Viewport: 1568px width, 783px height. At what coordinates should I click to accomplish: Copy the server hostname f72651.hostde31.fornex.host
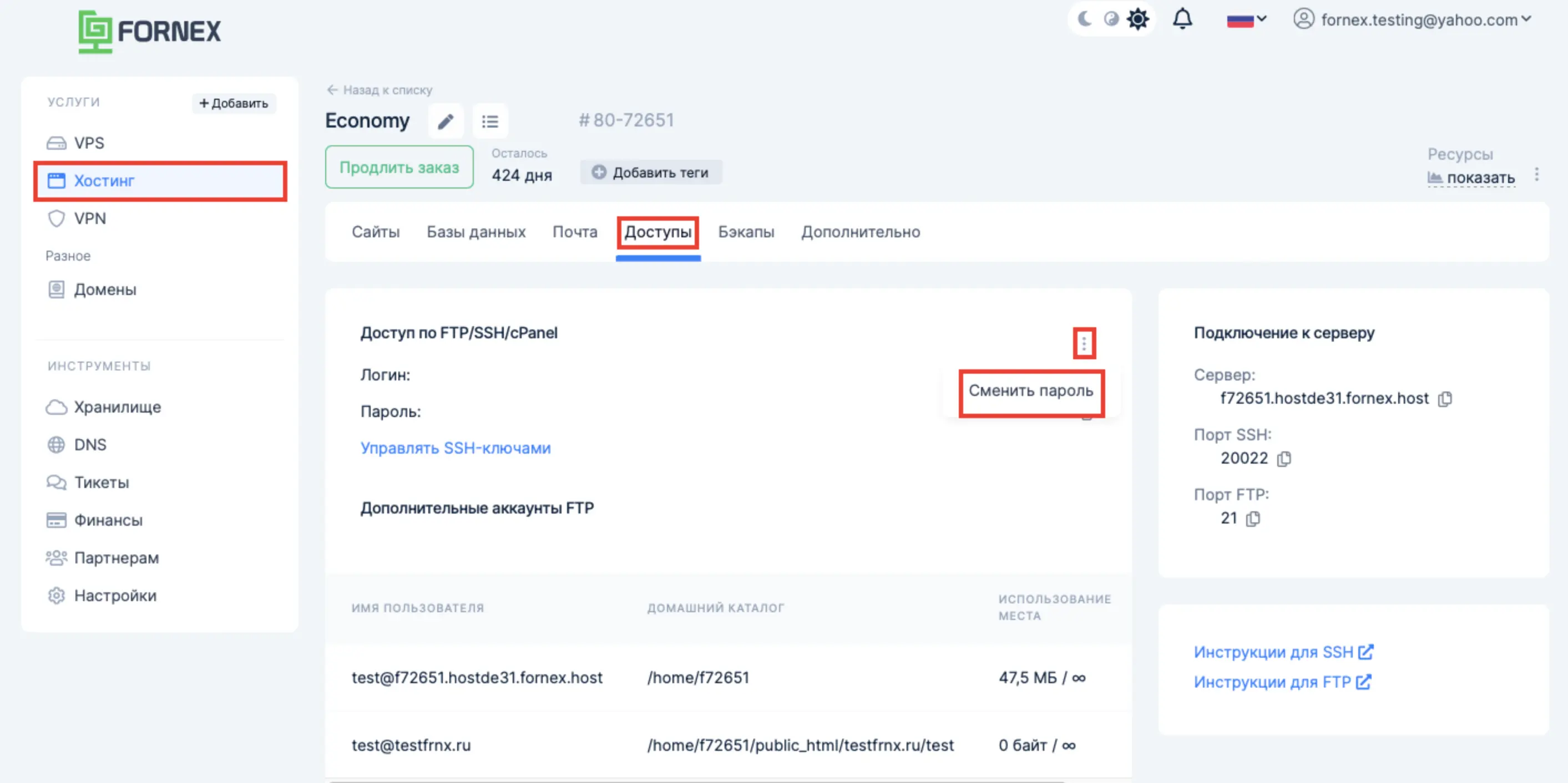(1445, 399)
